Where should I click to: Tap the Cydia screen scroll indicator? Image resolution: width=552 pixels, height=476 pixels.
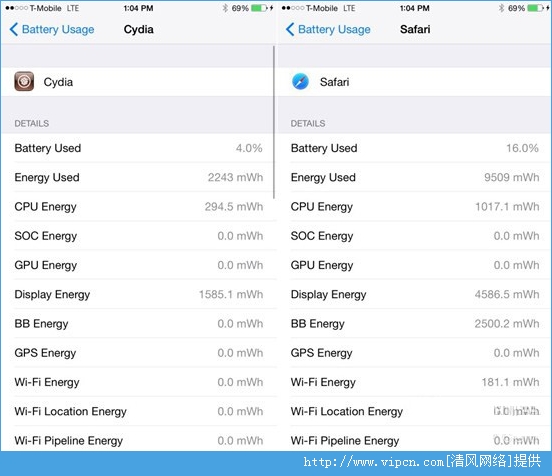(274, 122)
